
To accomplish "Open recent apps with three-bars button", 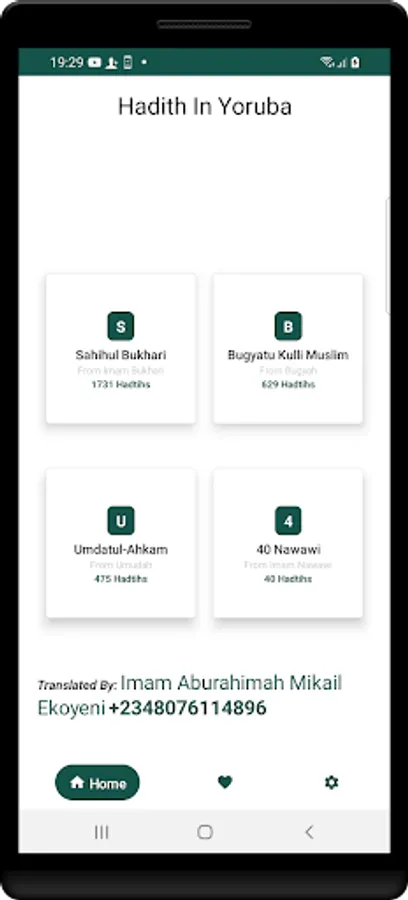I will 102,832.
